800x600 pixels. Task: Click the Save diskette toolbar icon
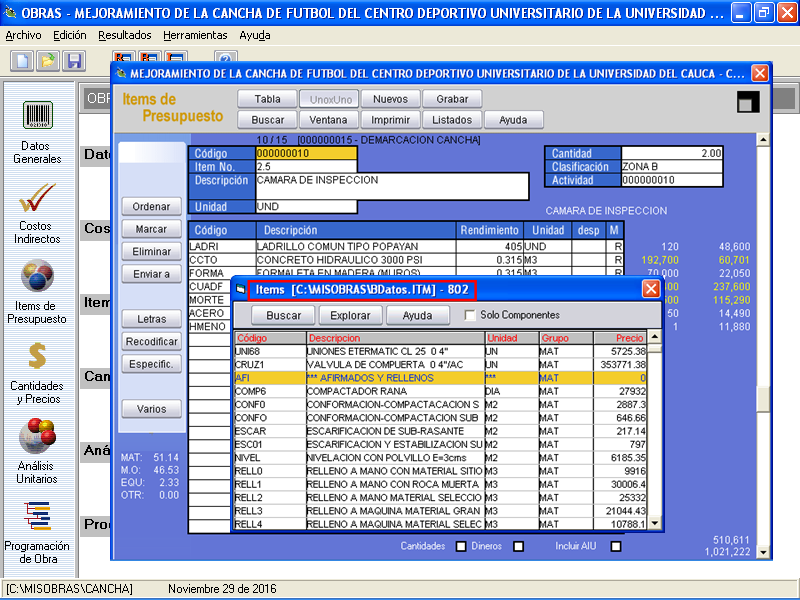pyautogui.click(x=74, y=61)
